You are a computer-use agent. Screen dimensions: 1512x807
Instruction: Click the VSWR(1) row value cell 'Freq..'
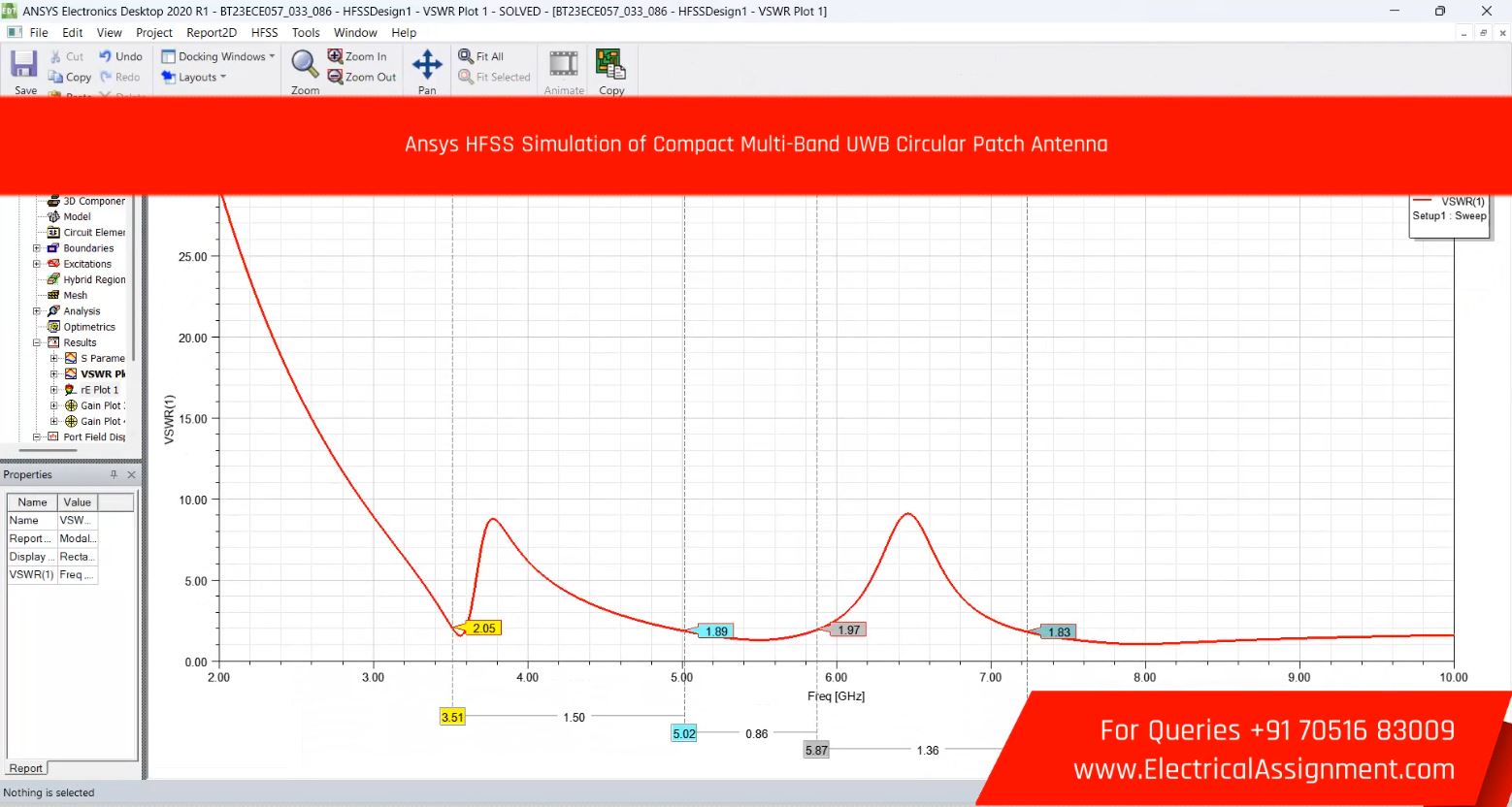78,574
